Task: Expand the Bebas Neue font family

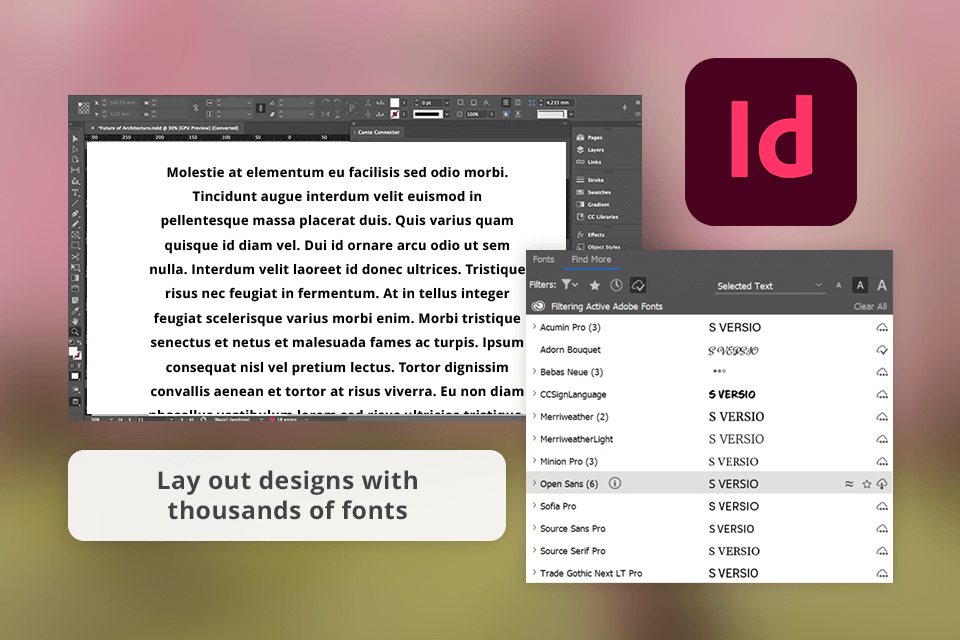Action: 534,371
